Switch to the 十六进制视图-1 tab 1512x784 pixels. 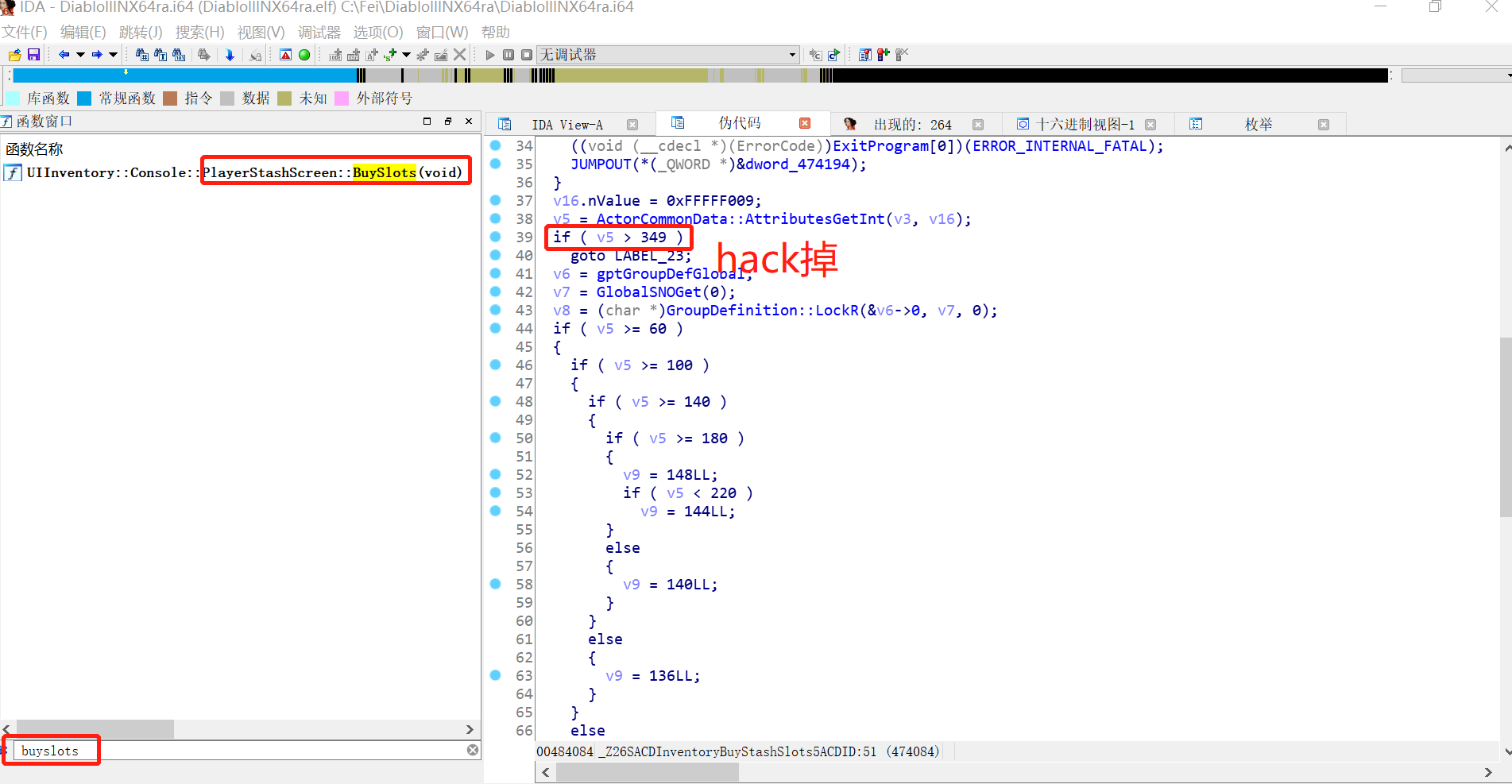[1085, 125]
